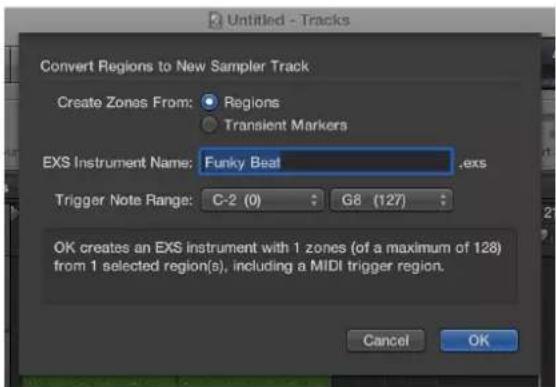The height and width of the screenshot is (387, 556).
Task: Select the Regions radio button
Action: [x=210, y=102]
